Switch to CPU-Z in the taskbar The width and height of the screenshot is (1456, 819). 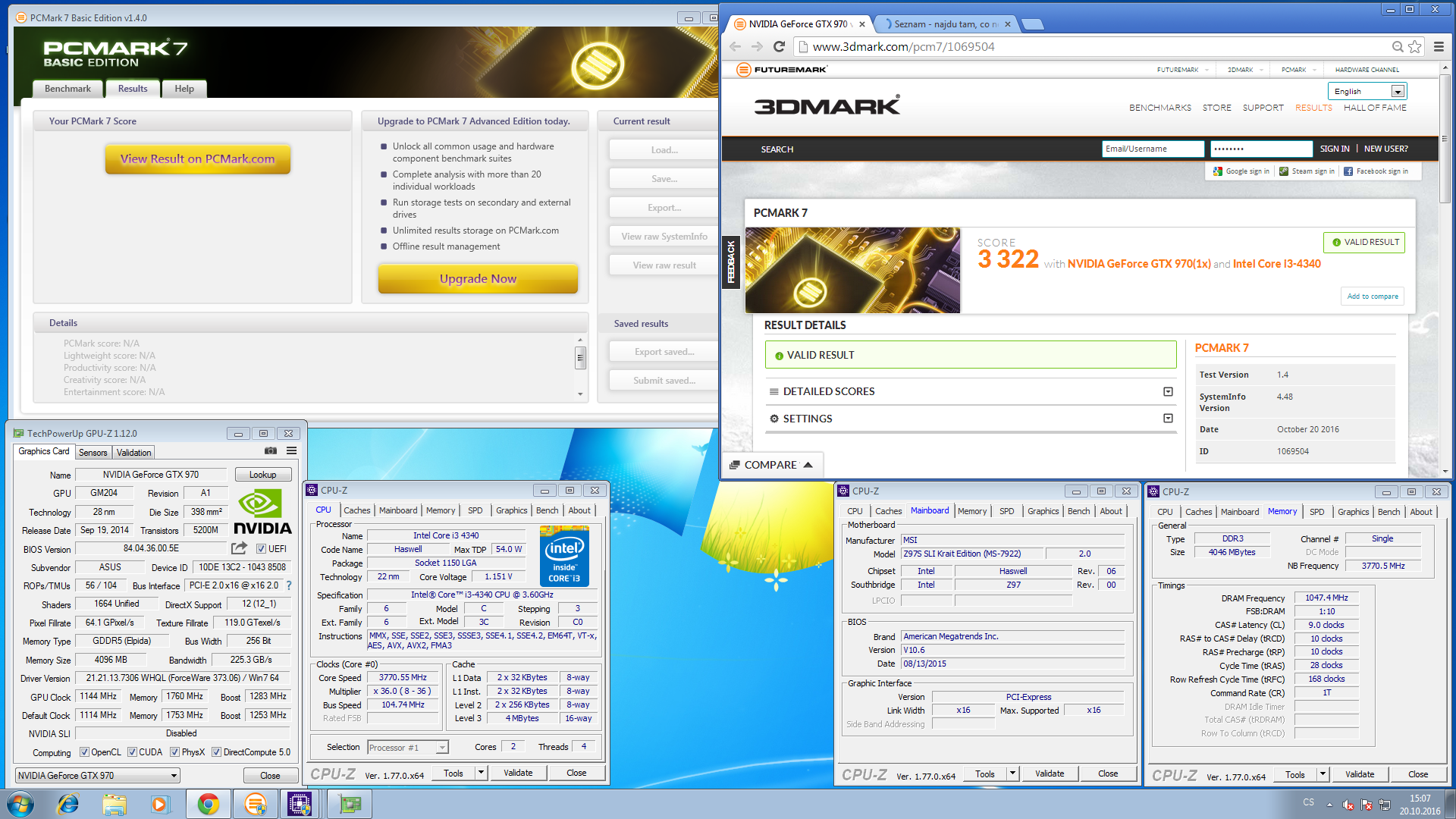point(300,804)
